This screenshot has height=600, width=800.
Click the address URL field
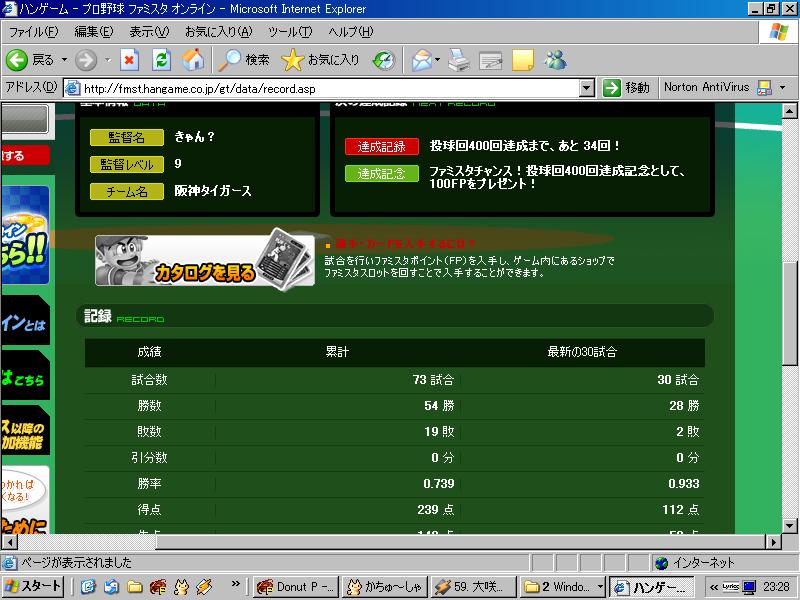click(331, 88)
